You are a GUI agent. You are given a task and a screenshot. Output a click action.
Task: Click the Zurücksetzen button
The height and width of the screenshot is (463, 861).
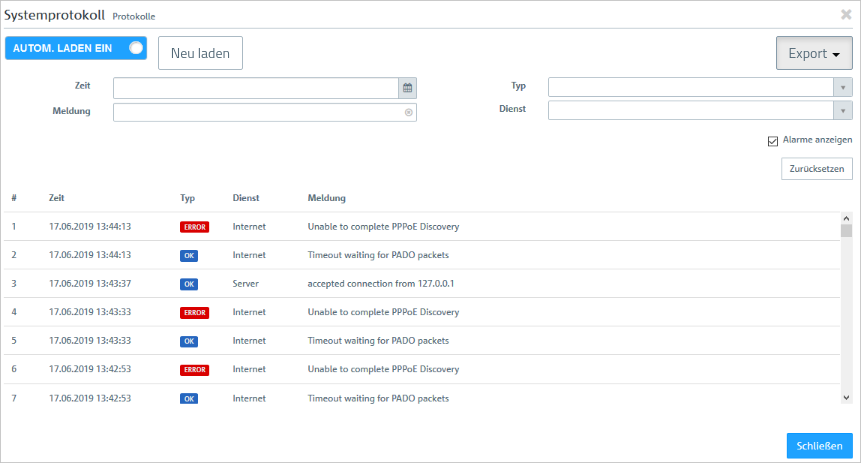coord(816,169)
